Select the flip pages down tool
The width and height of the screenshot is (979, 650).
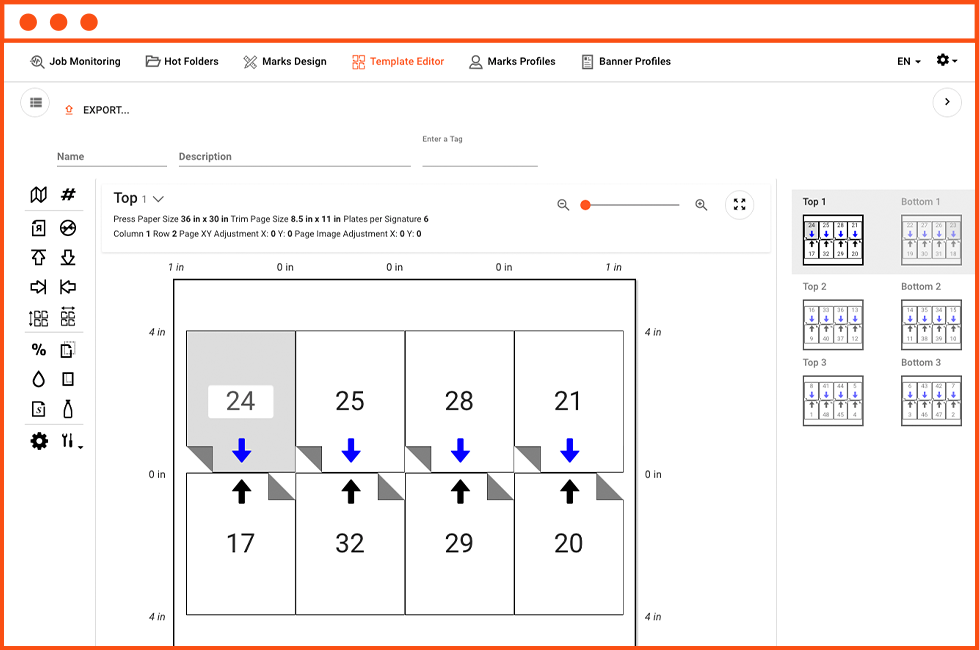click(67, 257)
